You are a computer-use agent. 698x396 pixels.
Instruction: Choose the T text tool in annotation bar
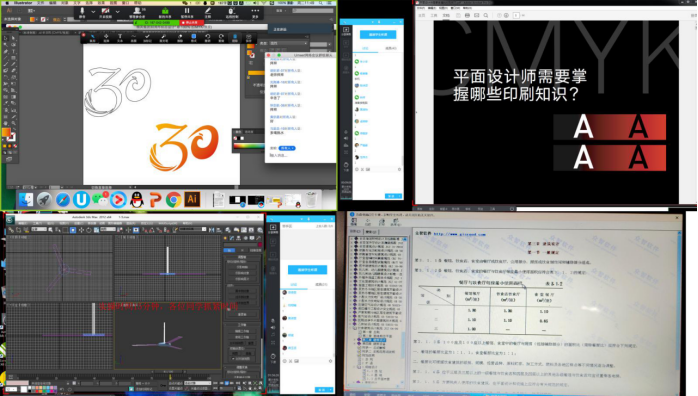pos(120,38)
